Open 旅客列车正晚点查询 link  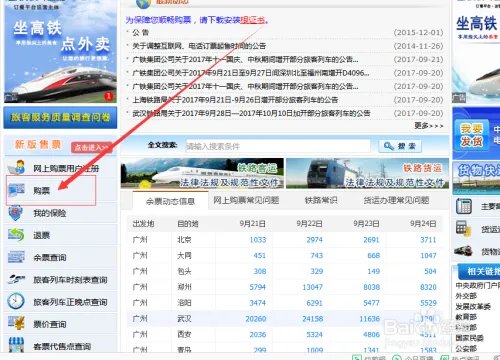pos(70,302)
